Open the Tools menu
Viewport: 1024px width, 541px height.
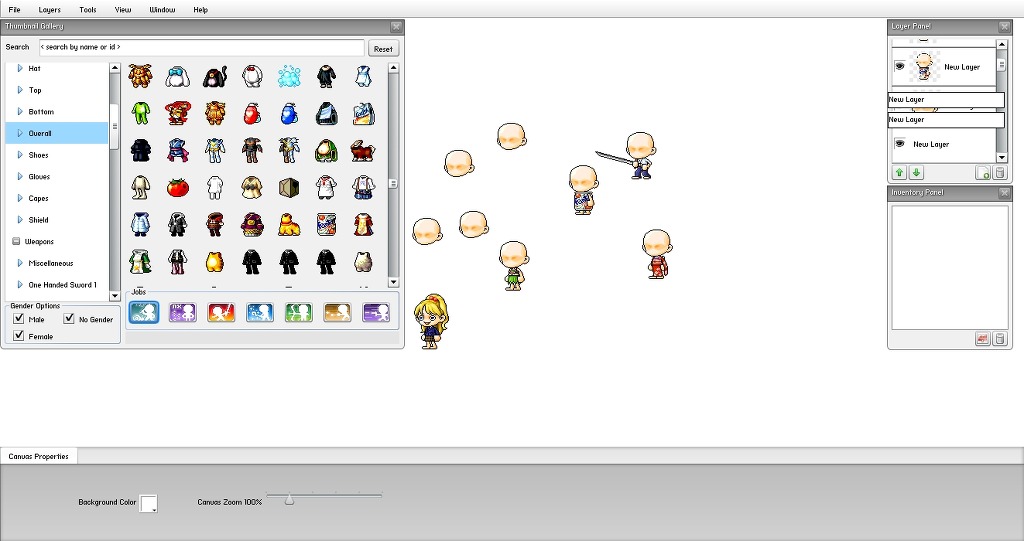click(88, 10)
